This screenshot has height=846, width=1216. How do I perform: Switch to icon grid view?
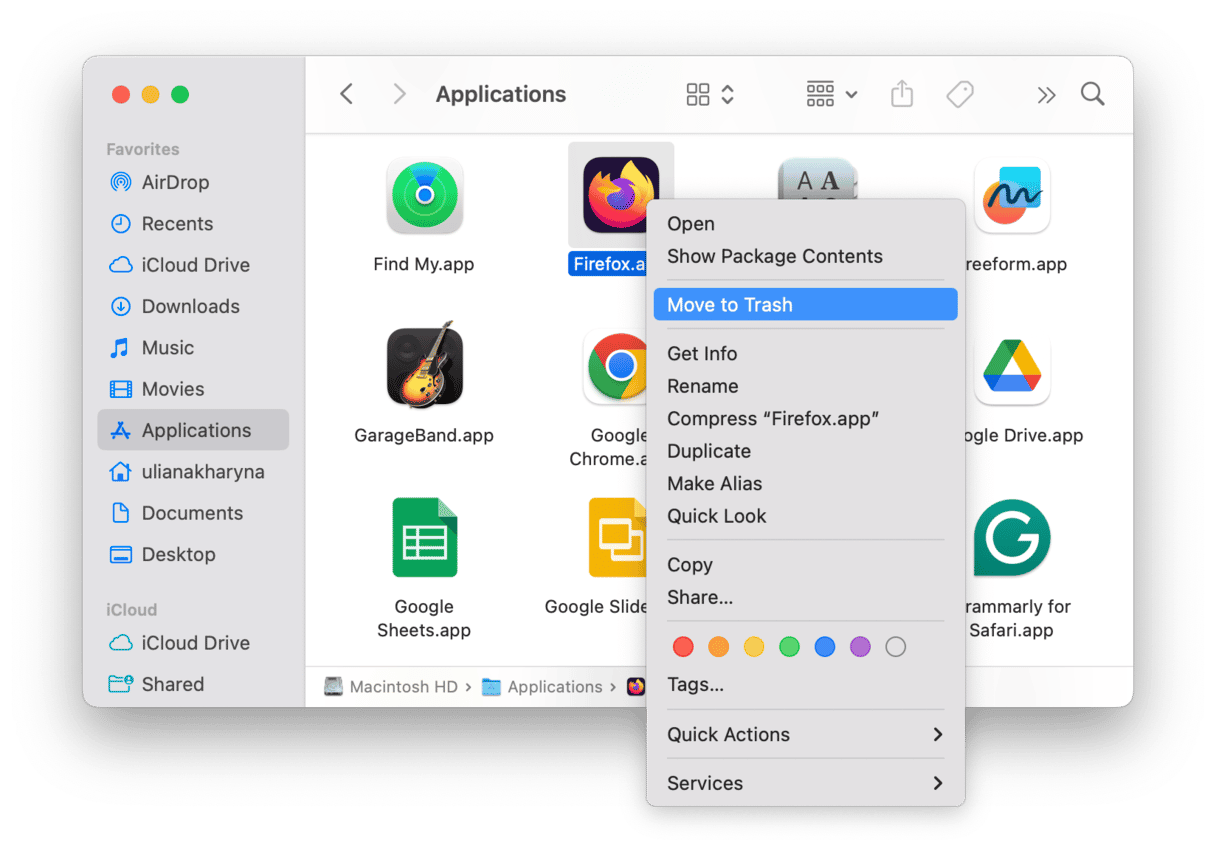698,94
